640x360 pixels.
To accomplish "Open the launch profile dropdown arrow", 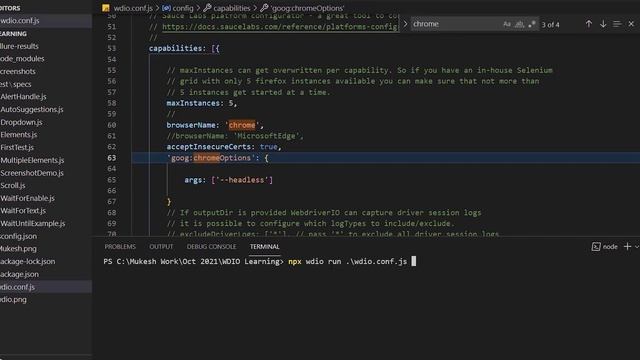I will click(x=637, y=247).
